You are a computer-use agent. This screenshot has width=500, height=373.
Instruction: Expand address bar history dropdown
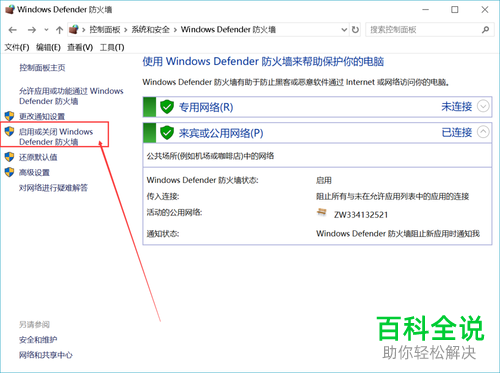point(344,30)
